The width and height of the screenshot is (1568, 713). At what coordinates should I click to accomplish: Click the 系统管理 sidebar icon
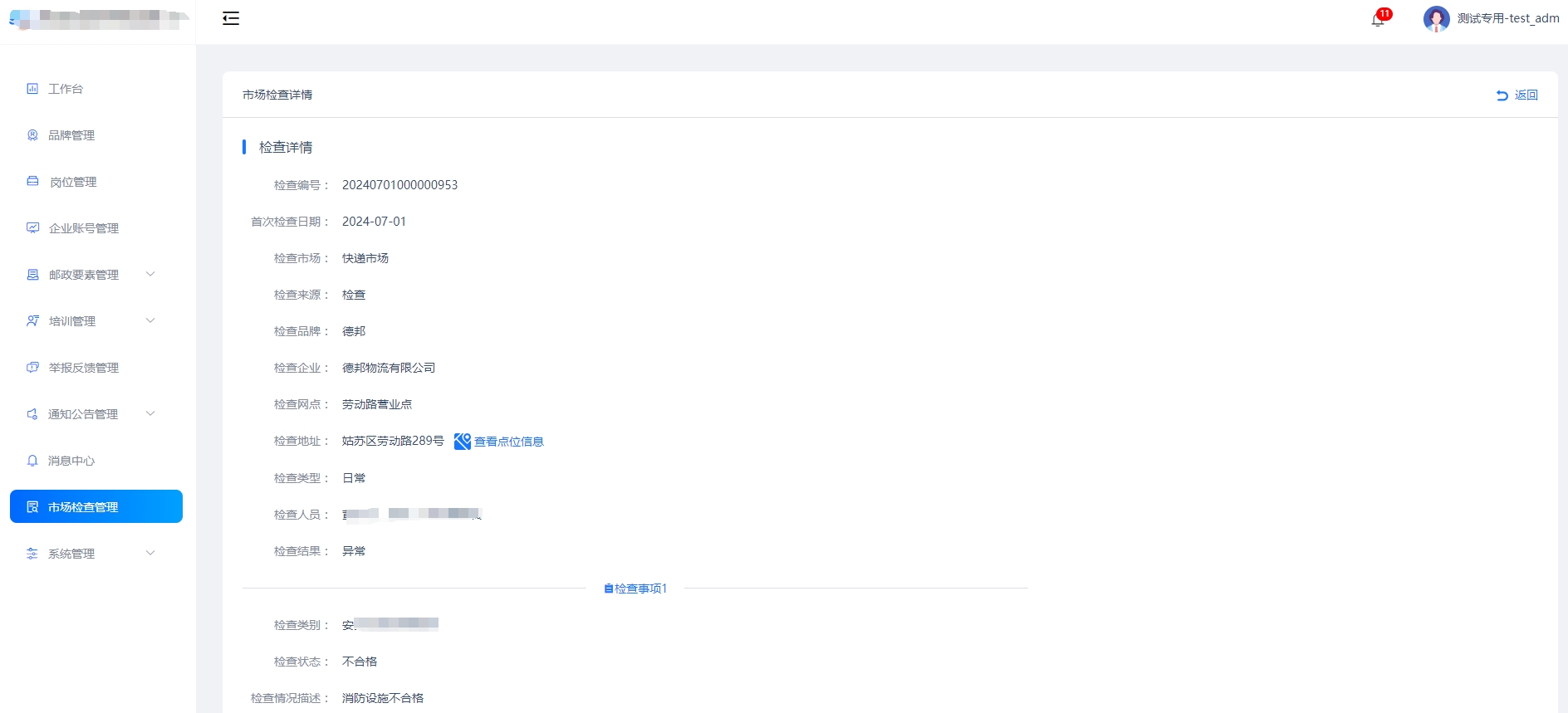coord(32,553)
